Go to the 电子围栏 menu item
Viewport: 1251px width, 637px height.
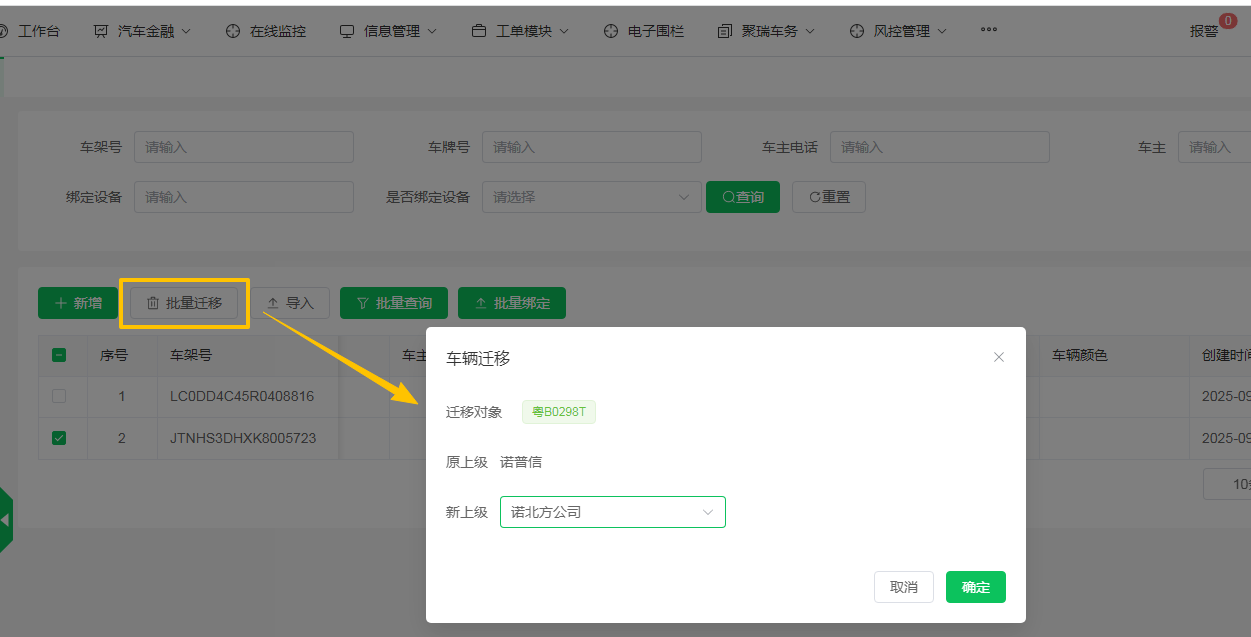644,31
